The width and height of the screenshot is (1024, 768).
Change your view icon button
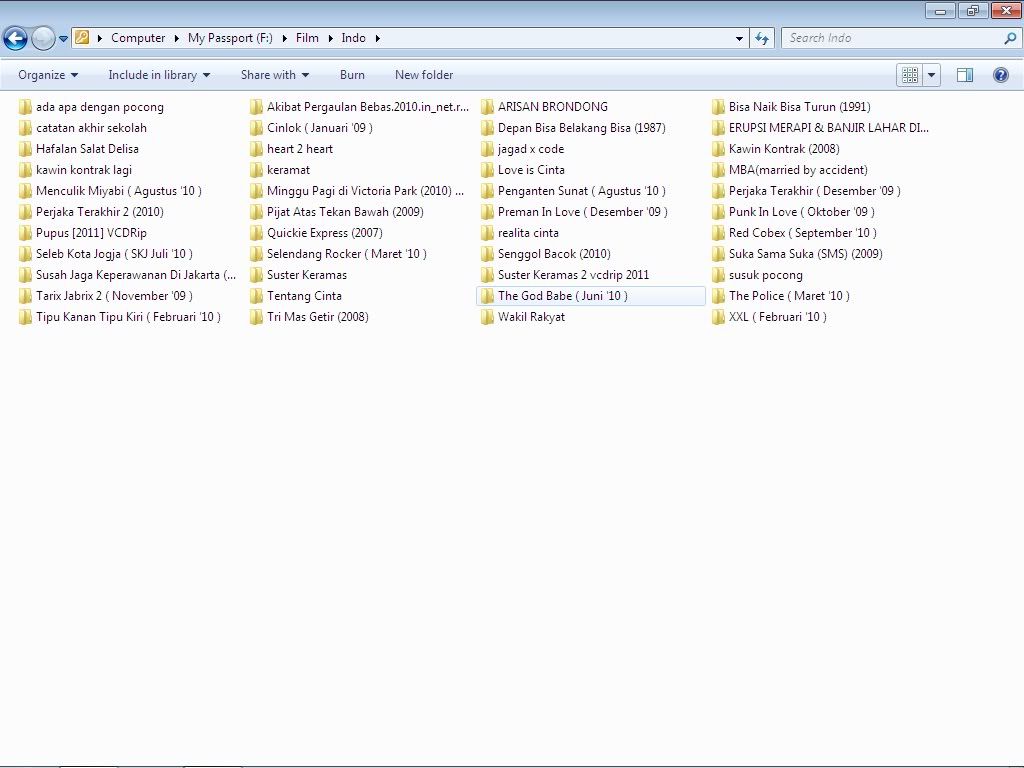910,75
